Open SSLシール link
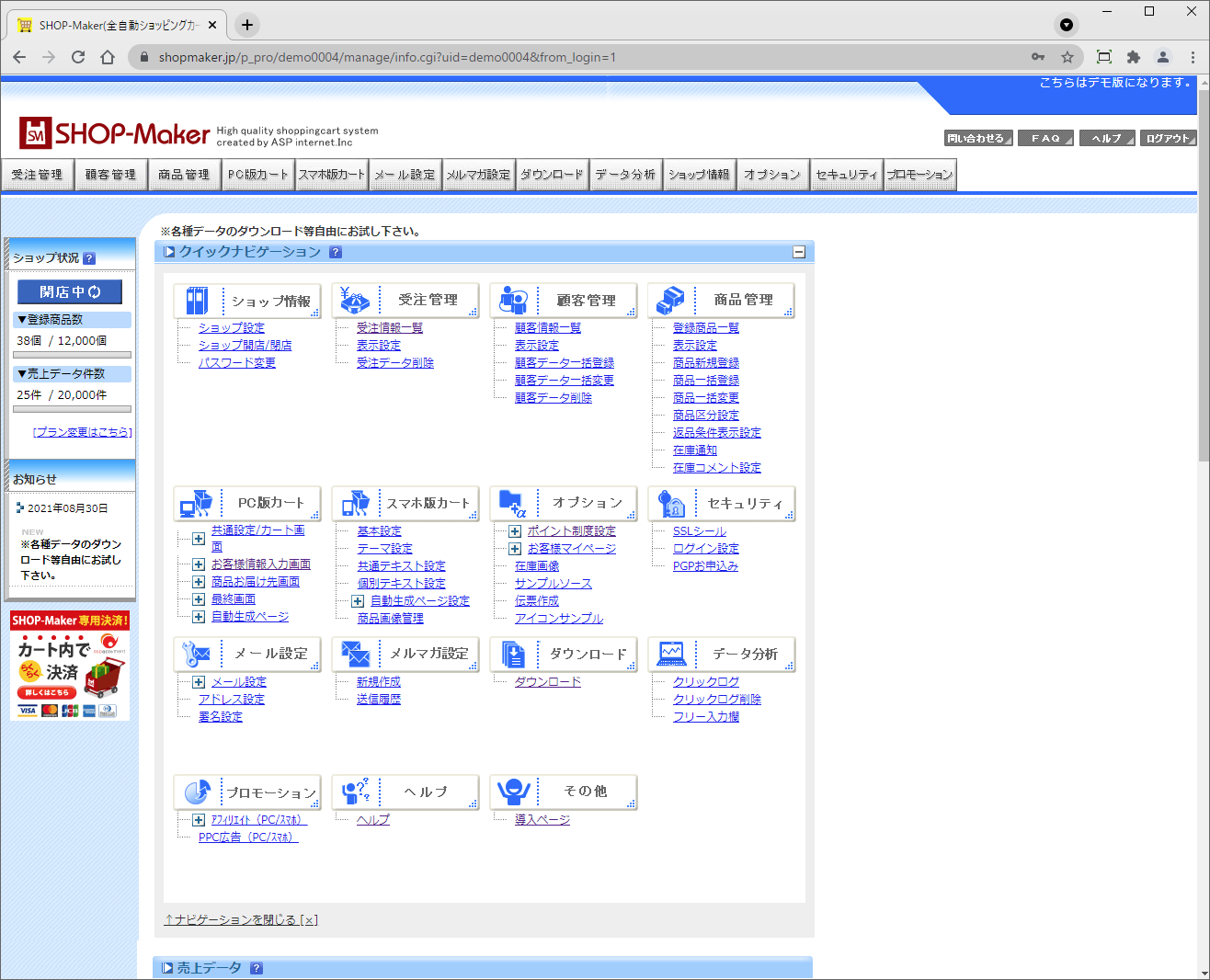 pyautogui.click(x=700, y=531)
